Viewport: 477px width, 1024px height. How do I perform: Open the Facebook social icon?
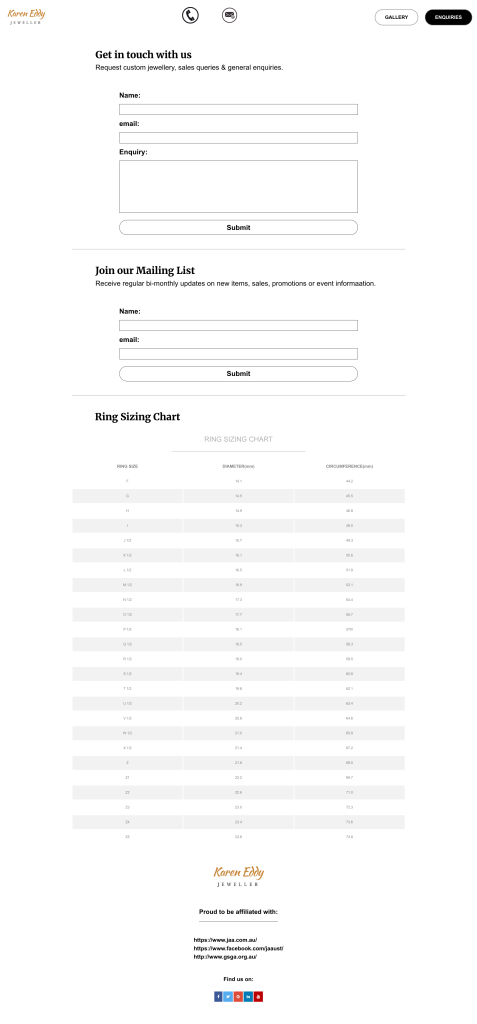point(218,997)
